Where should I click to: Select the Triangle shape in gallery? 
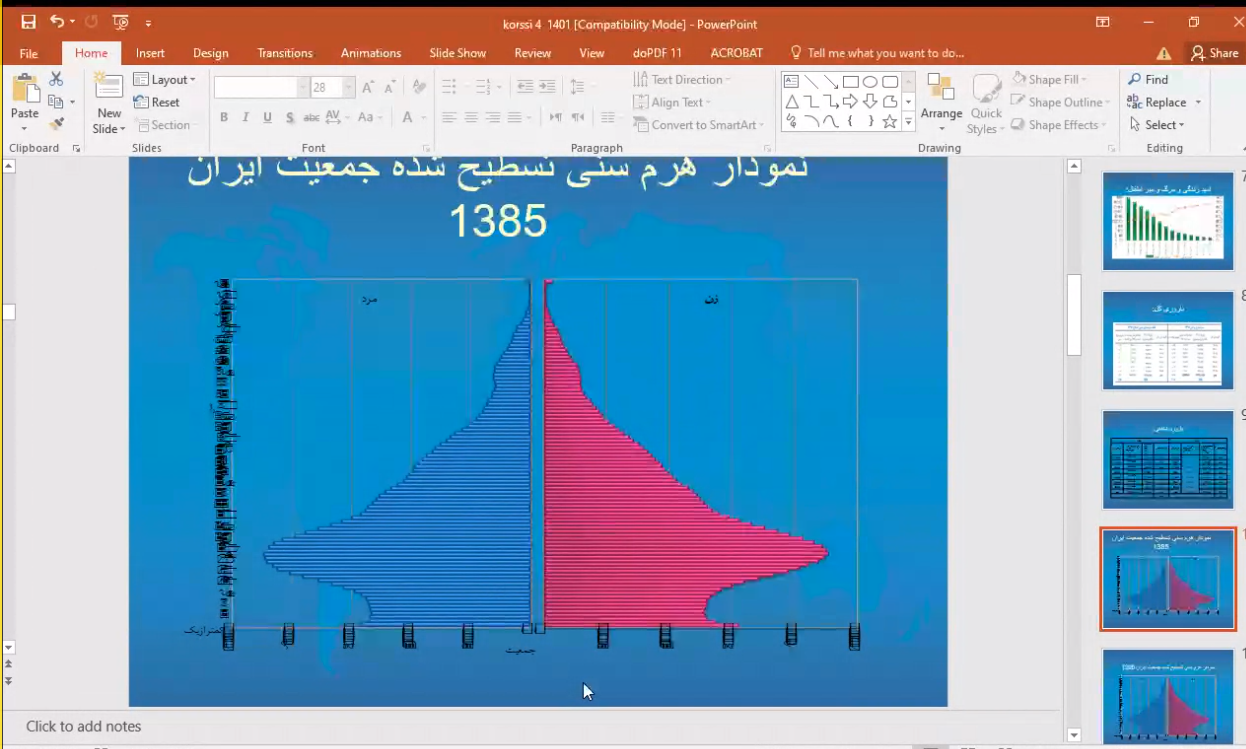(x=791, y=102)
